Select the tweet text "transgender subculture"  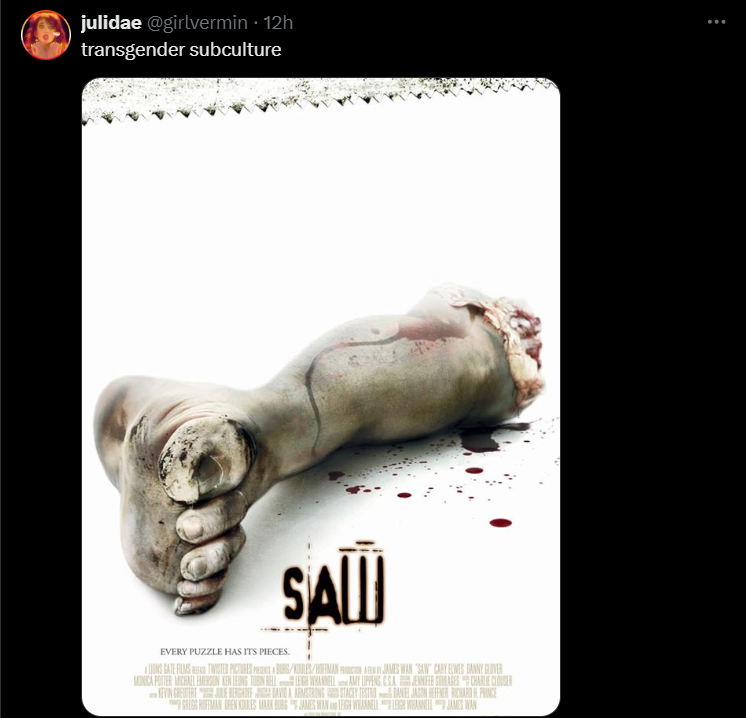(x=181, y=49)
